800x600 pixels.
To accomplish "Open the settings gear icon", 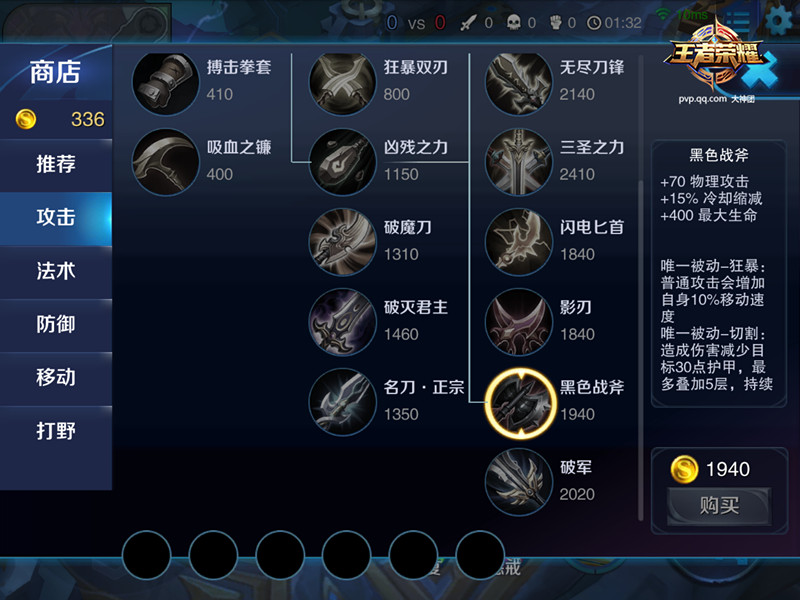I will coord(779,21).
